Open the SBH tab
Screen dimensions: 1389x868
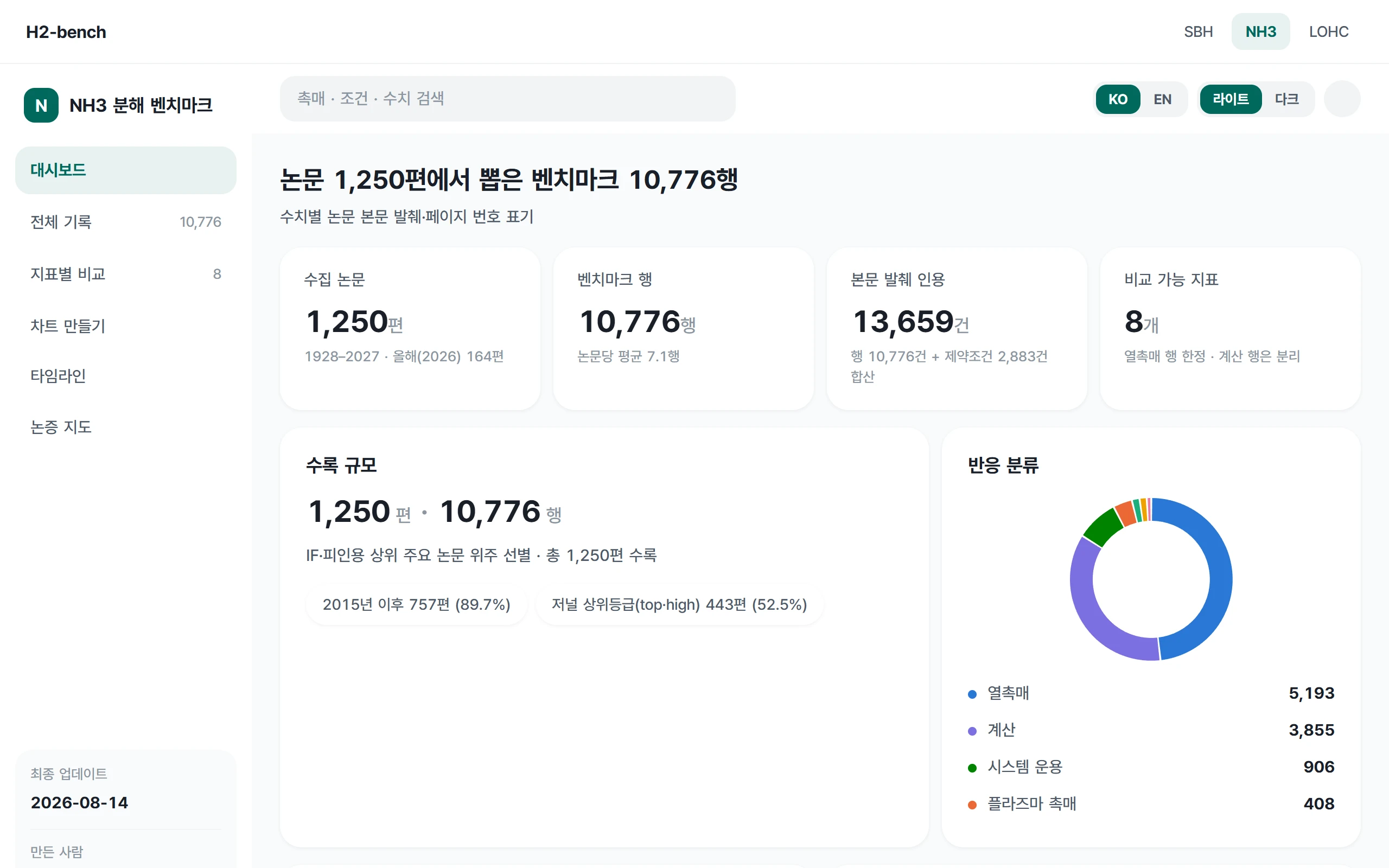1199,31
